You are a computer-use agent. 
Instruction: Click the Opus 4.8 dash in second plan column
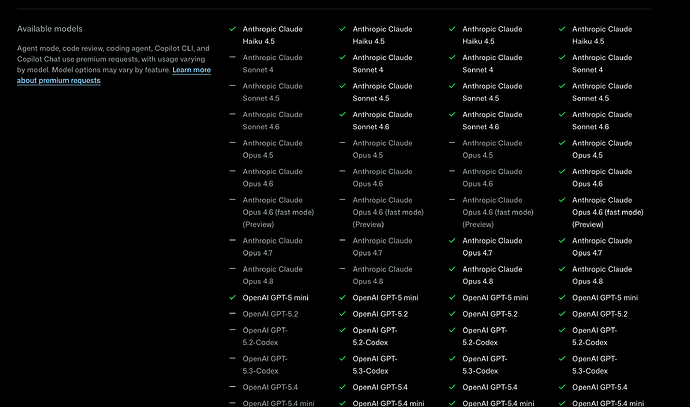point(342,269)
